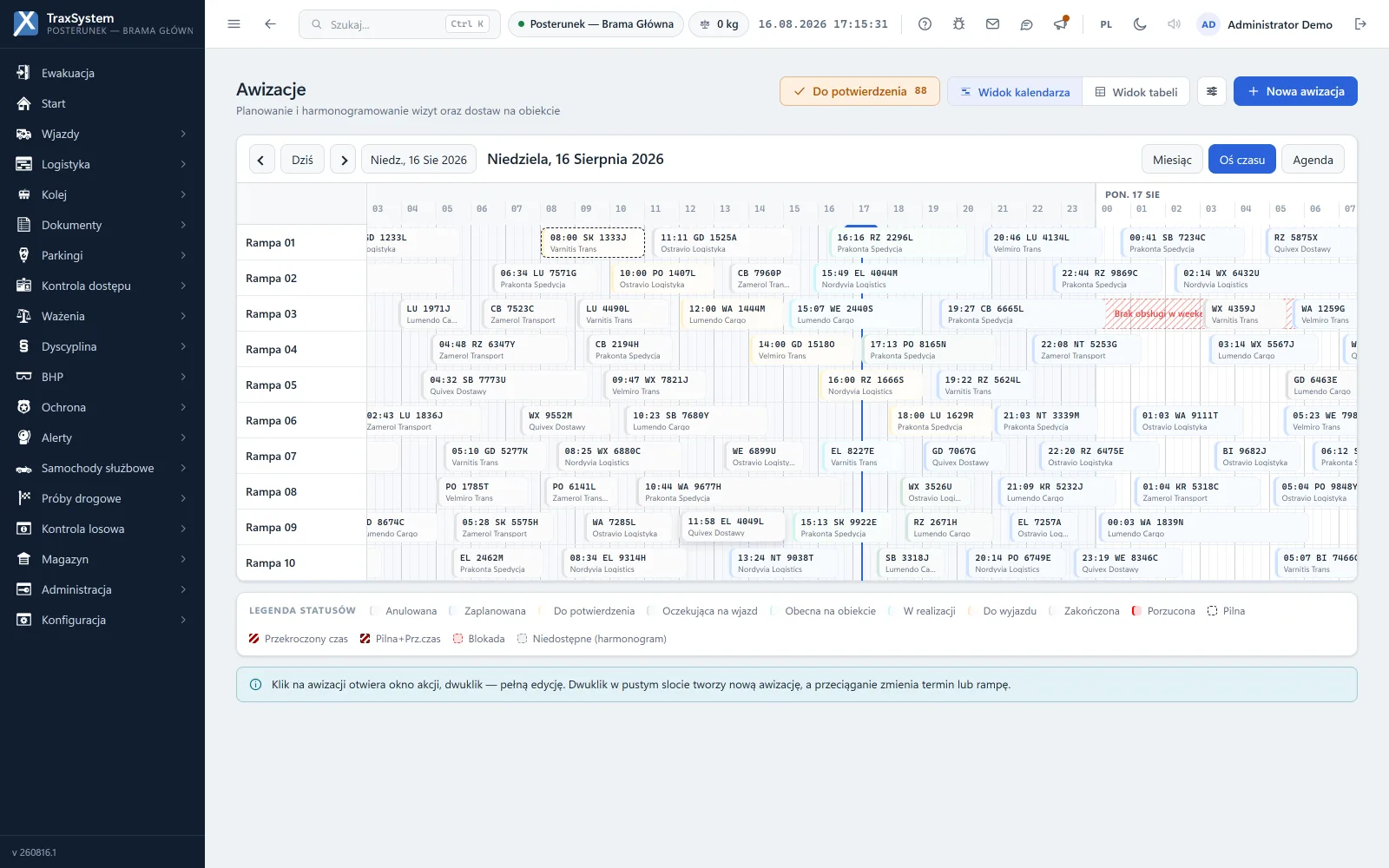Open the help question mark icon

pyautogui.click(x=925, y=24)
